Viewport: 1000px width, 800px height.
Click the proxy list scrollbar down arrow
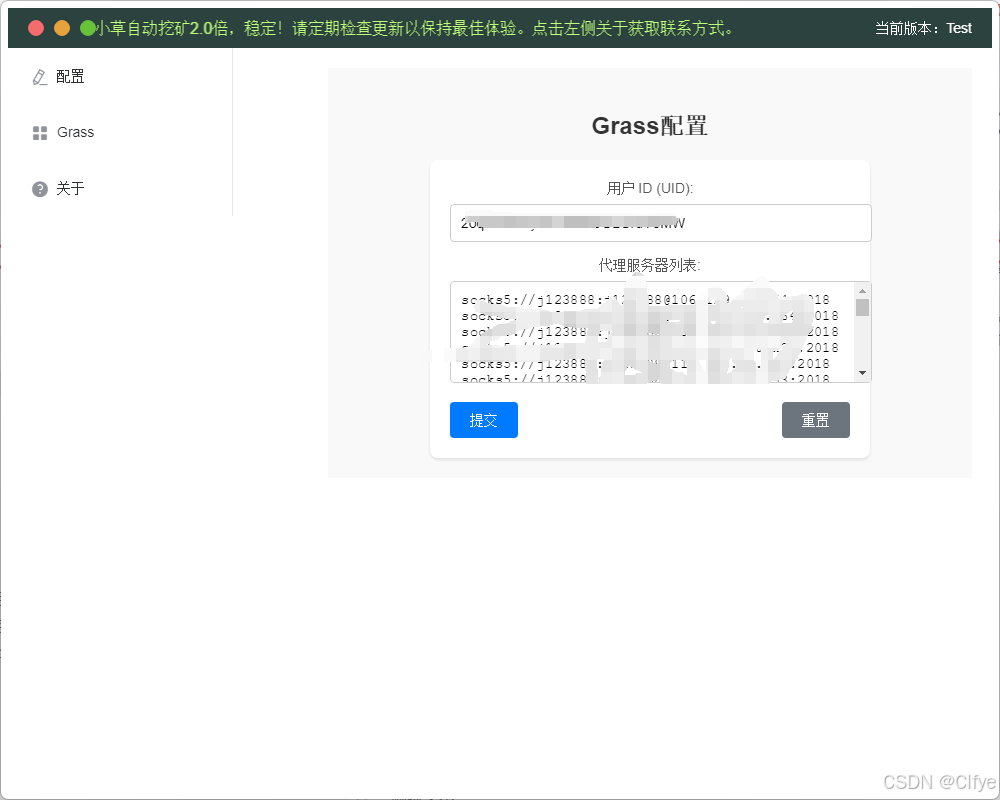pos(862,373)
